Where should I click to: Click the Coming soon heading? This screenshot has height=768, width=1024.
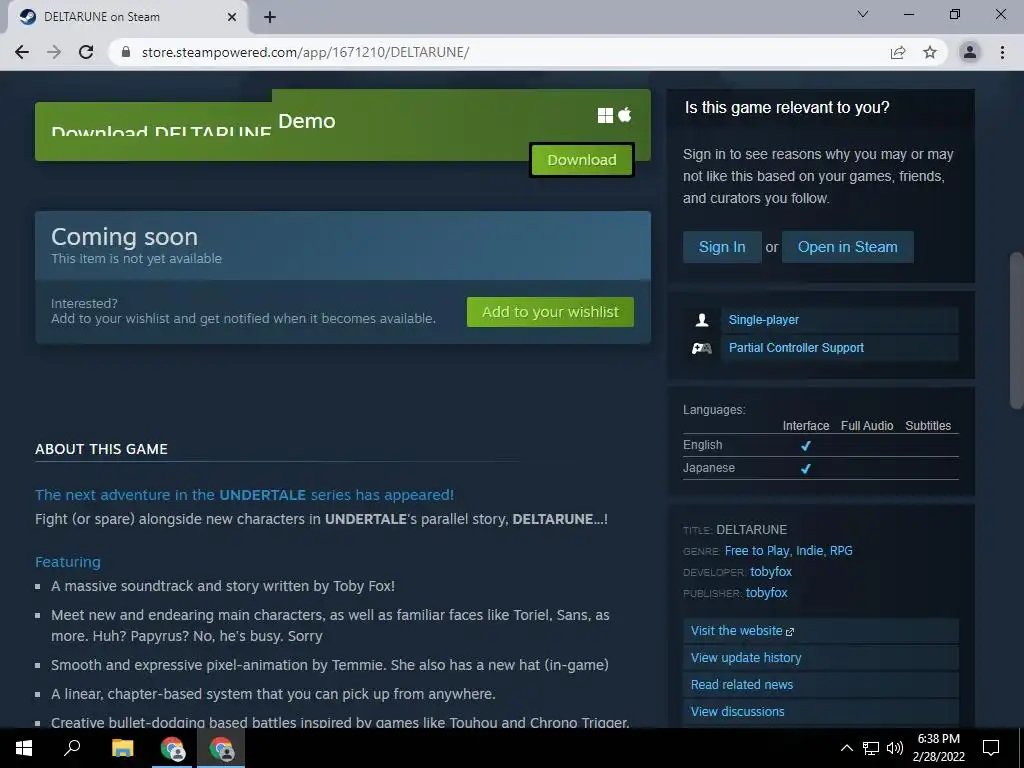click(x=124, y=237)
